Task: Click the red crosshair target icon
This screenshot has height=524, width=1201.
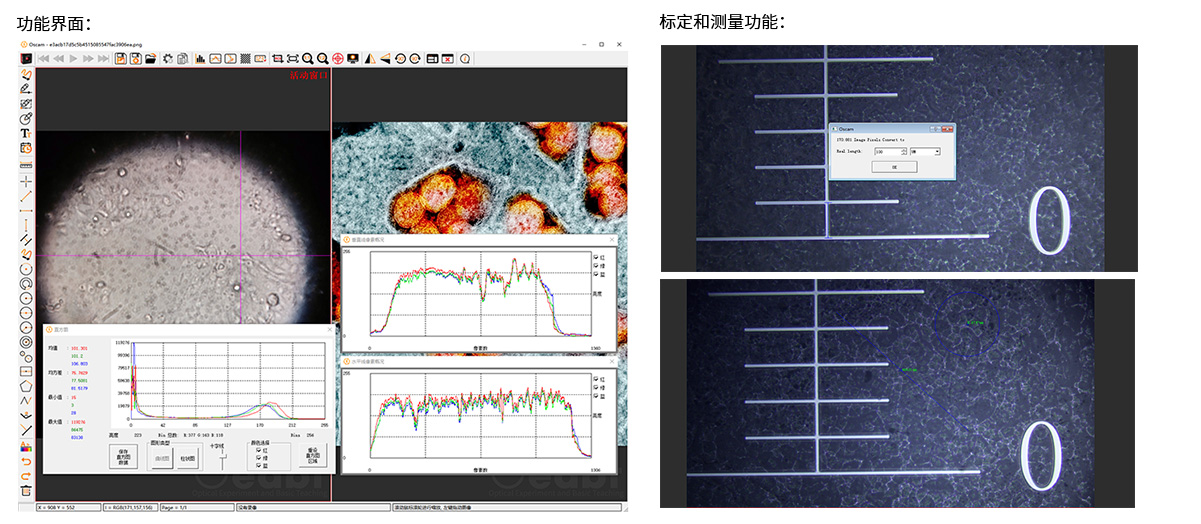Action: (x=338, y=59)
